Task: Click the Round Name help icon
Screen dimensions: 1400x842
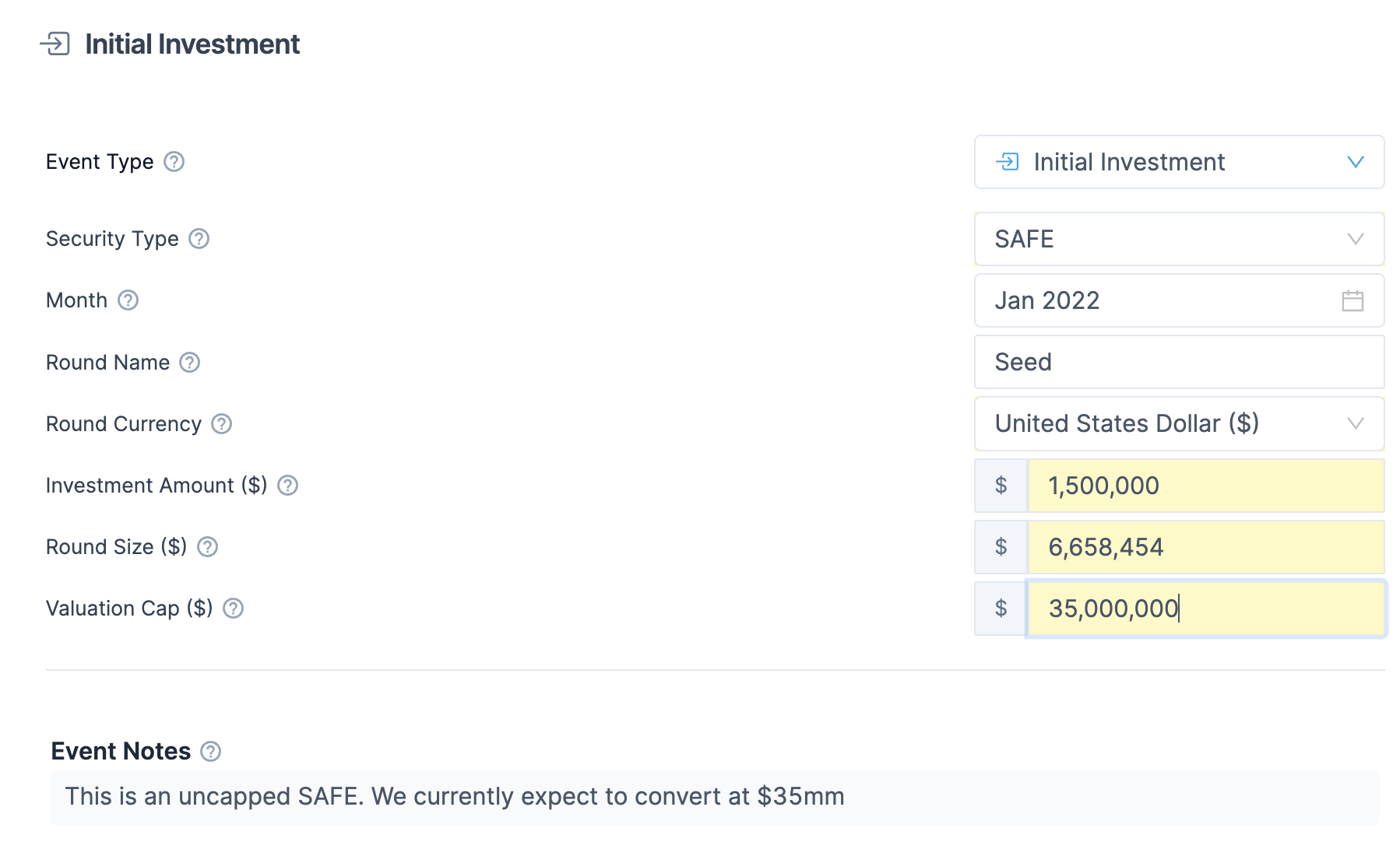Action: (190, 363)
